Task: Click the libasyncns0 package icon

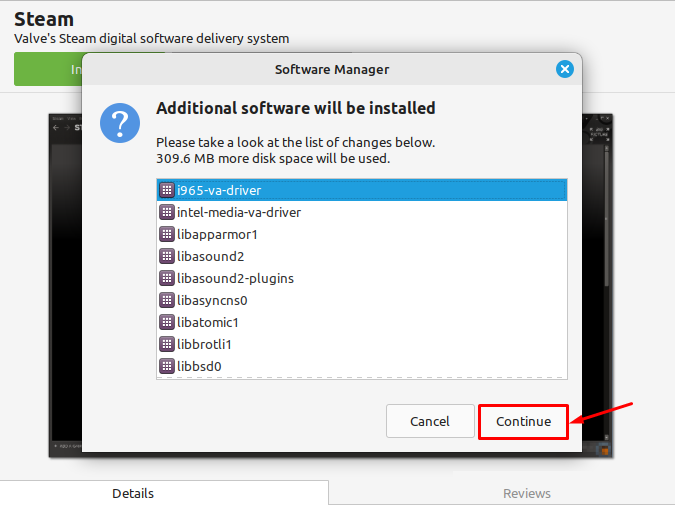Action: [x=167, y=300]
